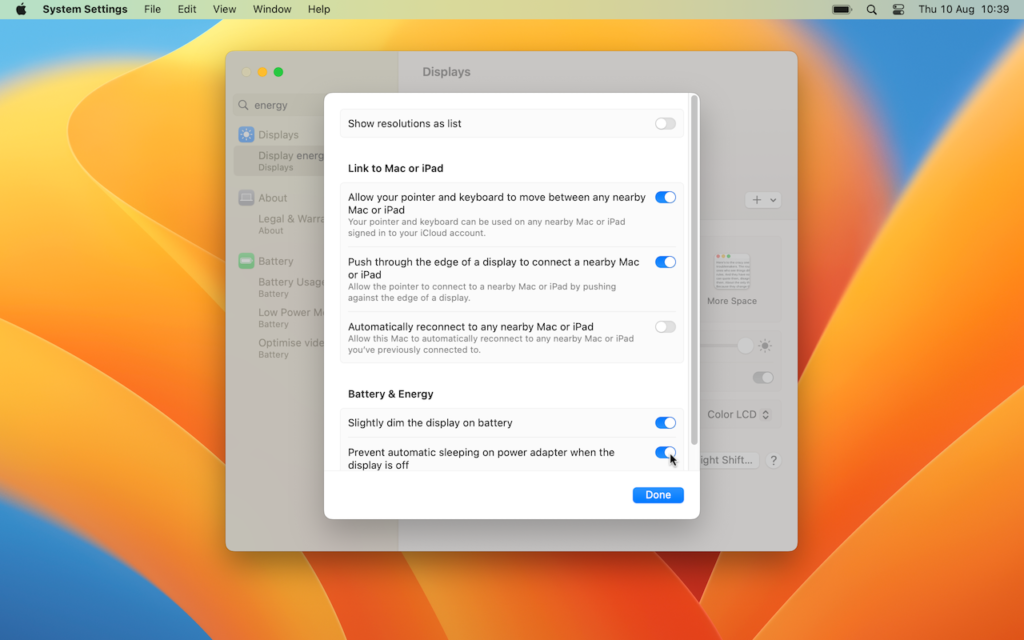Turn on Automatically reconnect to nearby Mac
The height and width of the screenshot is (640, 1024).
pyautogui.click(x=665, y=327)
